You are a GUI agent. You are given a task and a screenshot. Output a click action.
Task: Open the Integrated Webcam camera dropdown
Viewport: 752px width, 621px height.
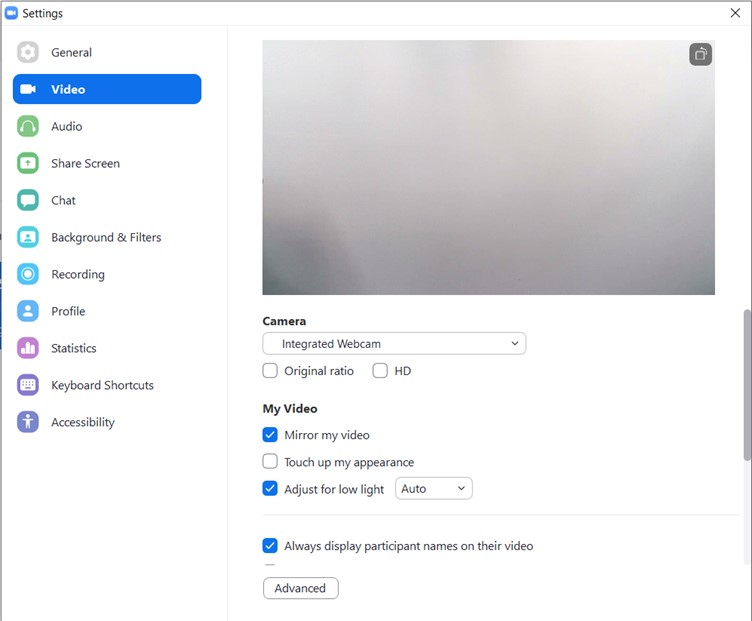click(x=394, y=344)
